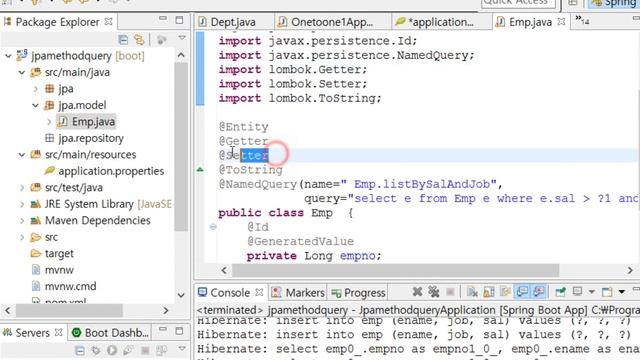Expand the jpa package
Image resolution: width=640 pixels, height=360 pixels.
(36, 89)
